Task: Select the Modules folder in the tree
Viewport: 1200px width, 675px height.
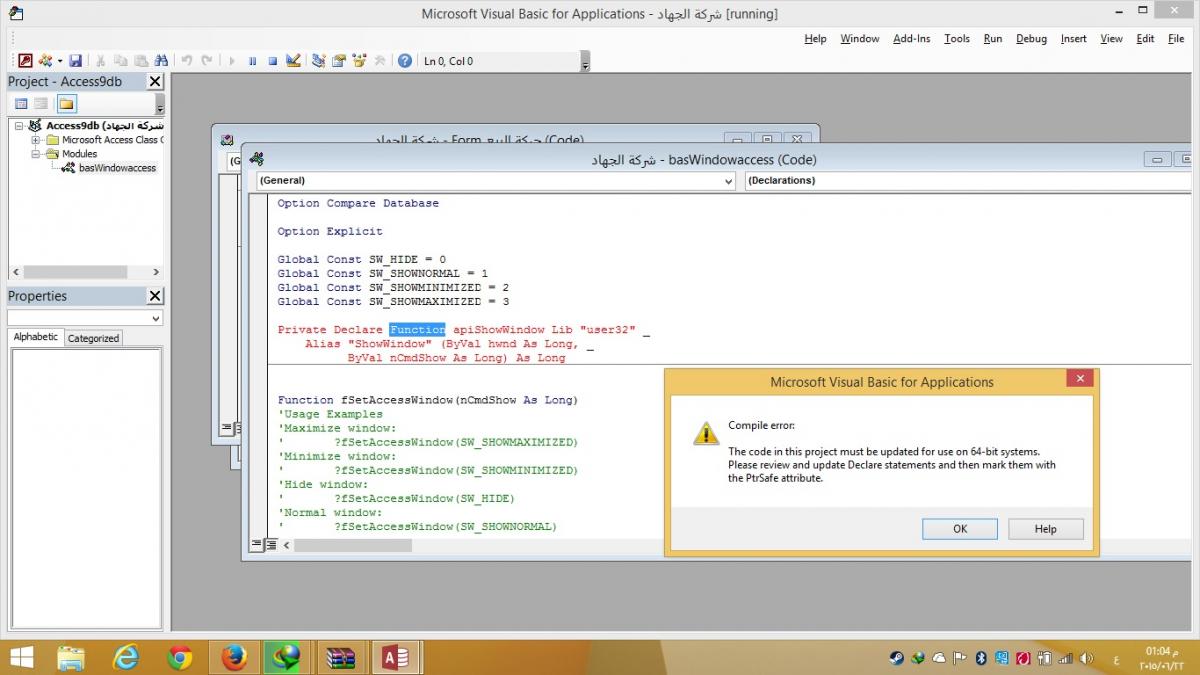Action: point(79,154)
